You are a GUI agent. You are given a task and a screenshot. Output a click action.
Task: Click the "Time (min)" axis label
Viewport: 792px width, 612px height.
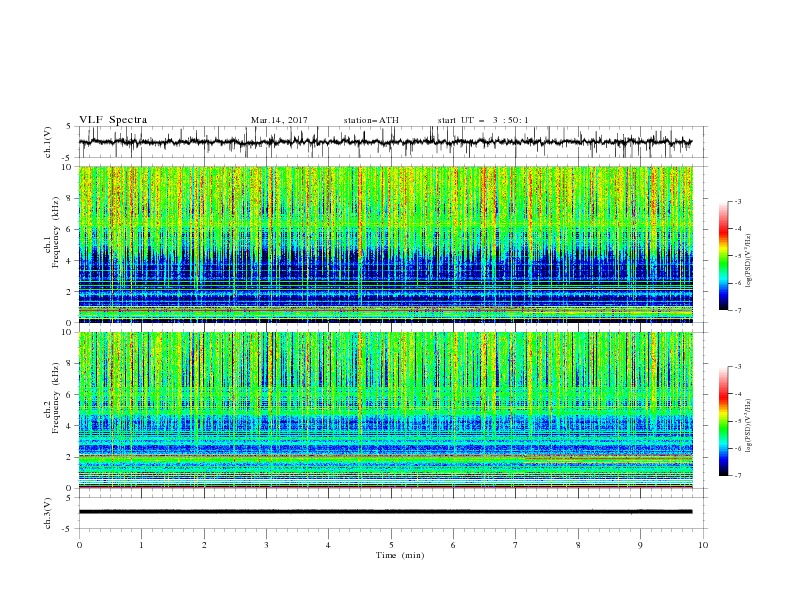[400, 555]
